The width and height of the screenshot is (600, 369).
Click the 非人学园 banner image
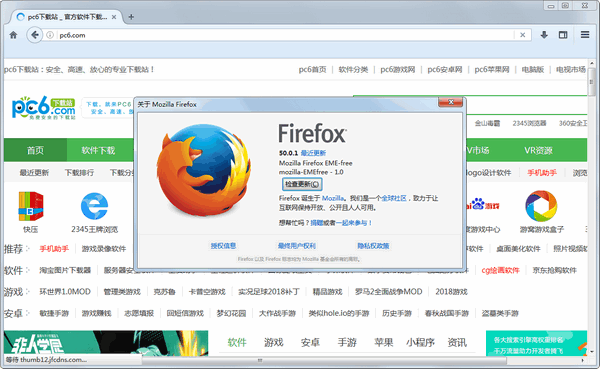click(106, 343)
